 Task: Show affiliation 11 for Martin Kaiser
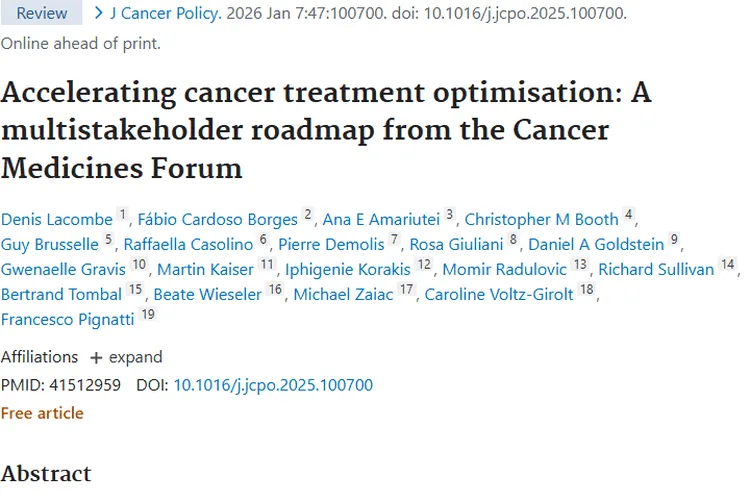click(x=267, y=266)
